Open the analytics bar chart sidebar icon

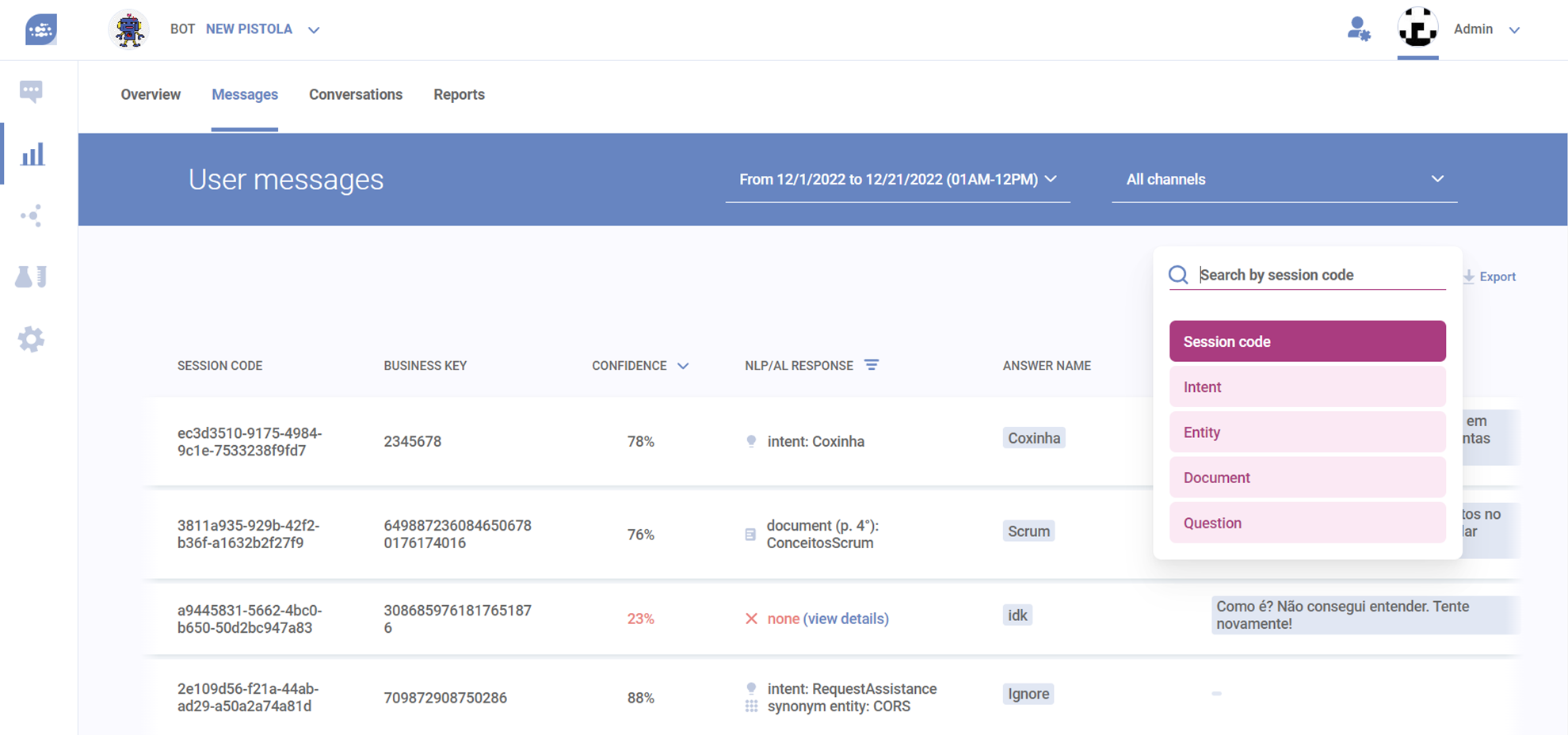32,154
